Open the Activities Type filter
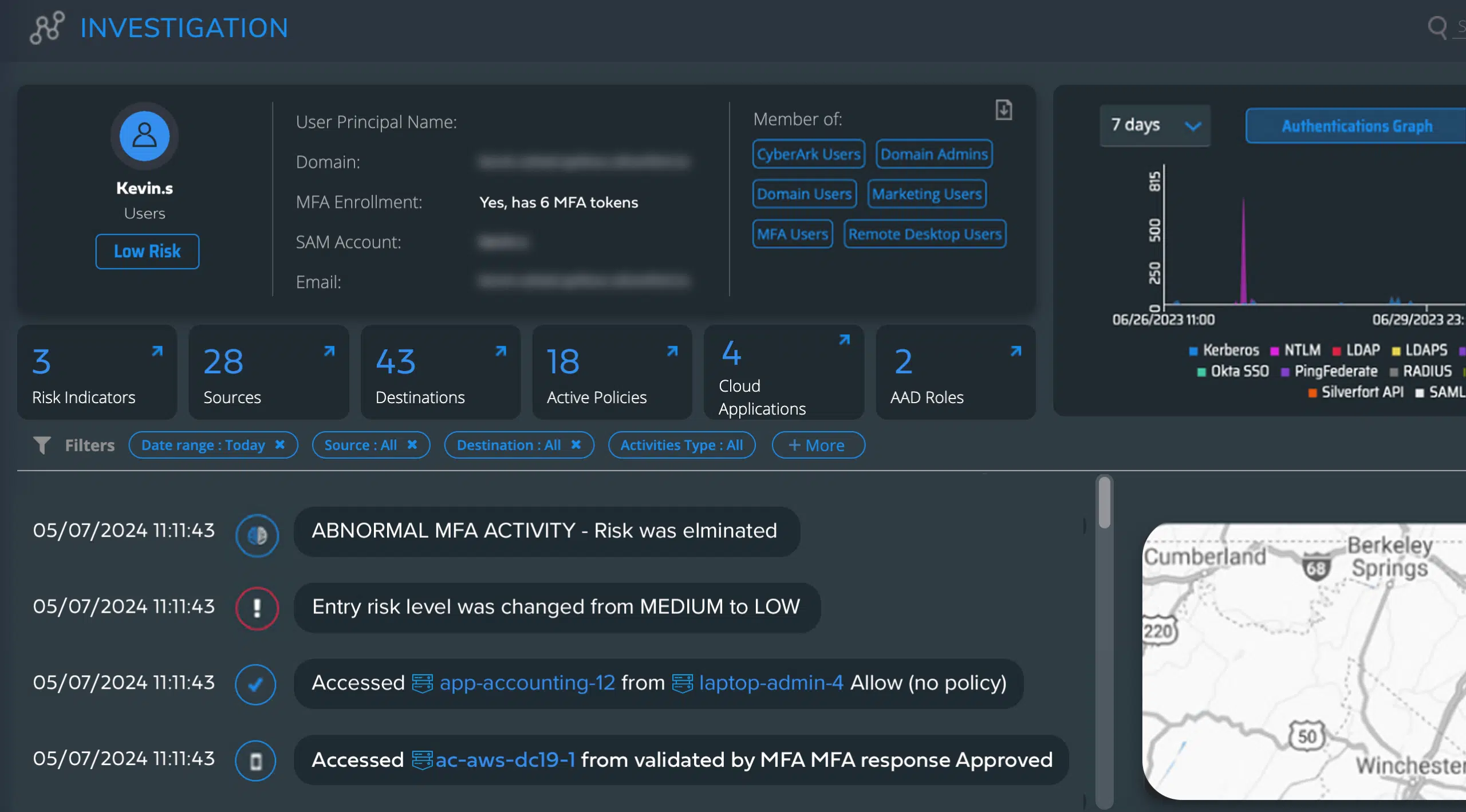 point(681,445)
